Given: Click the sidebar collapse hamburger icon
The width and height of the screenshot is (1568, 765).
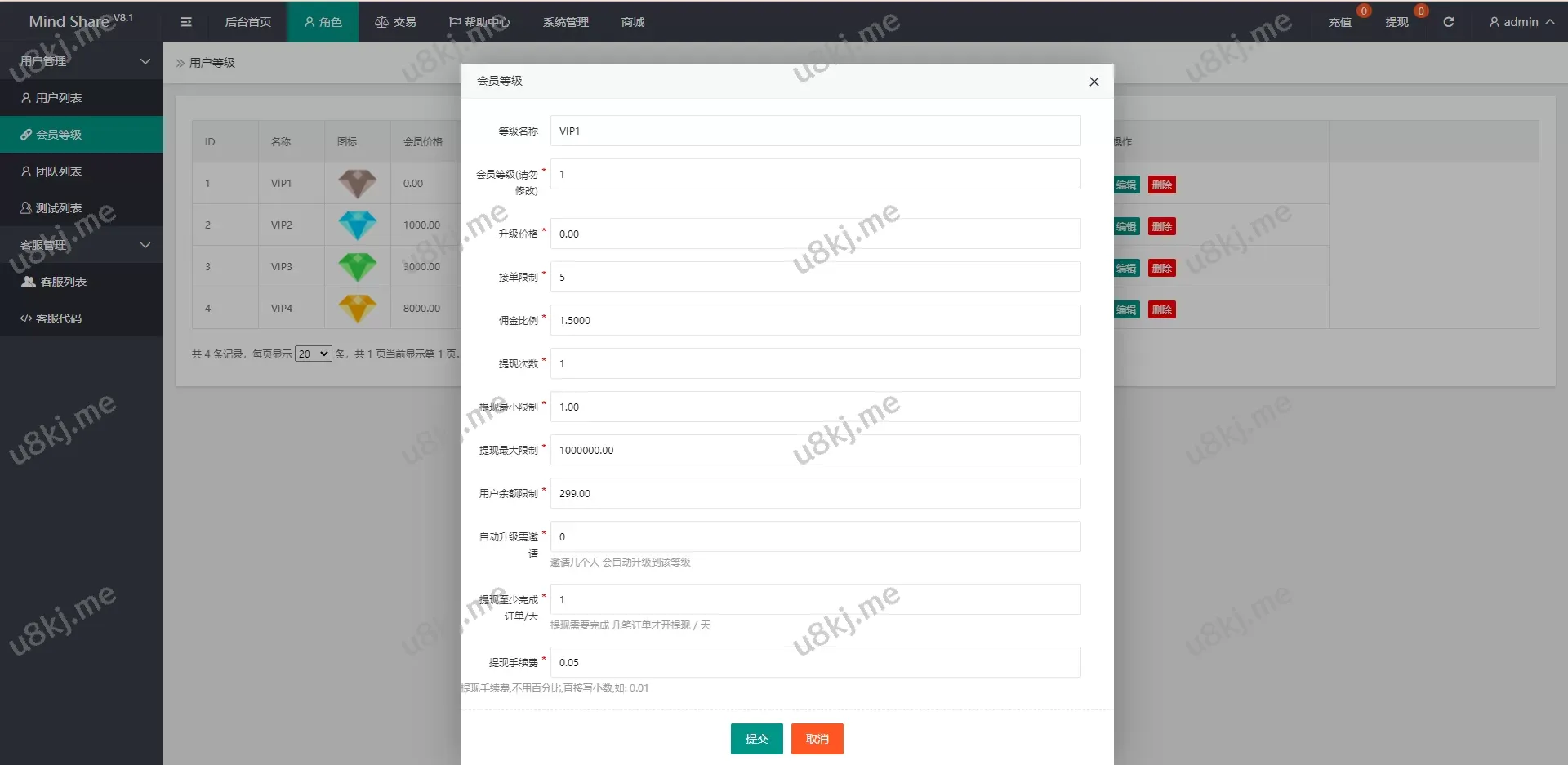Looking at the screenshot, I should click(x=186, y=22).
